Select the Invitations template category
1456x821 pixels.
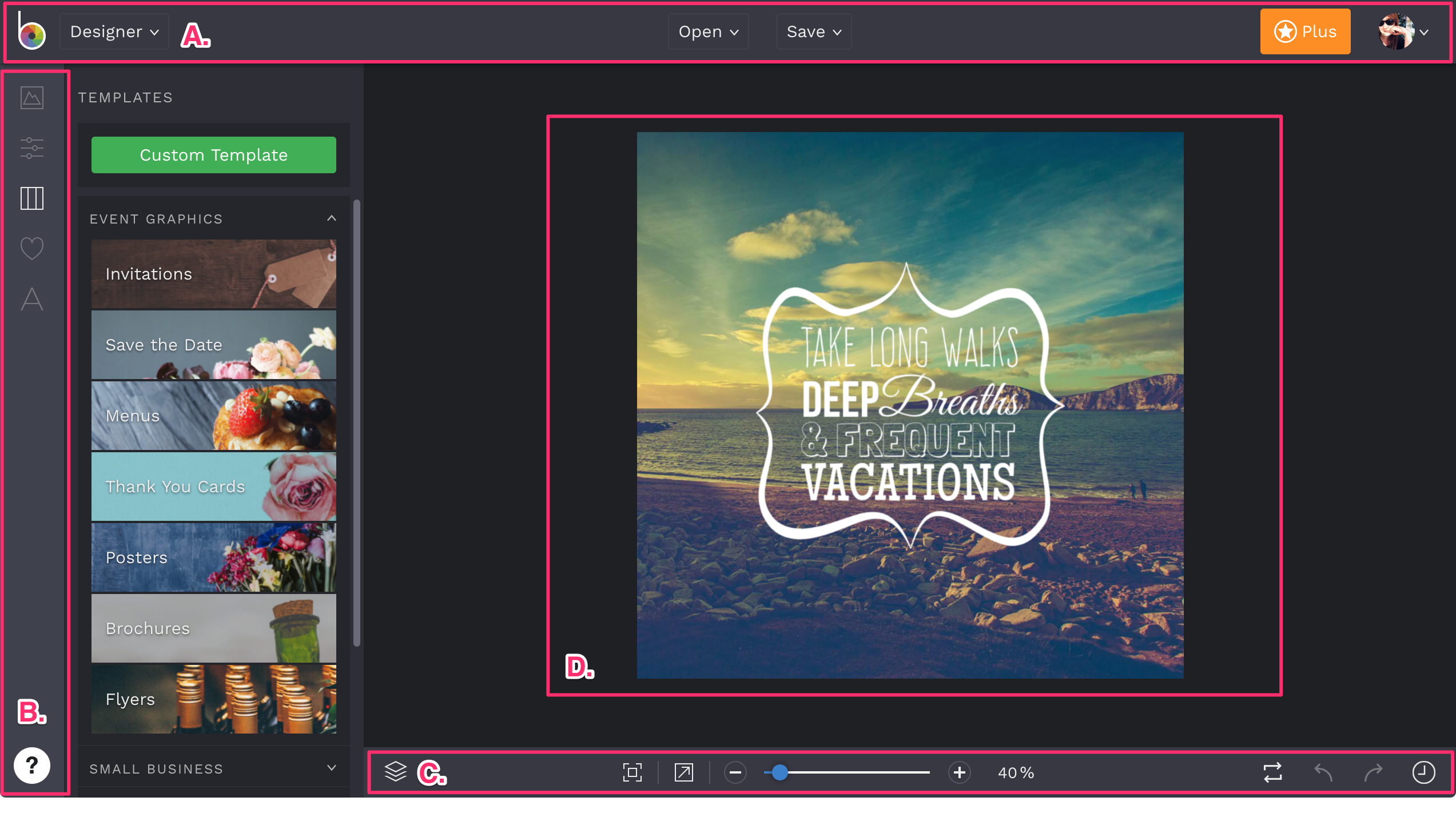214,274
